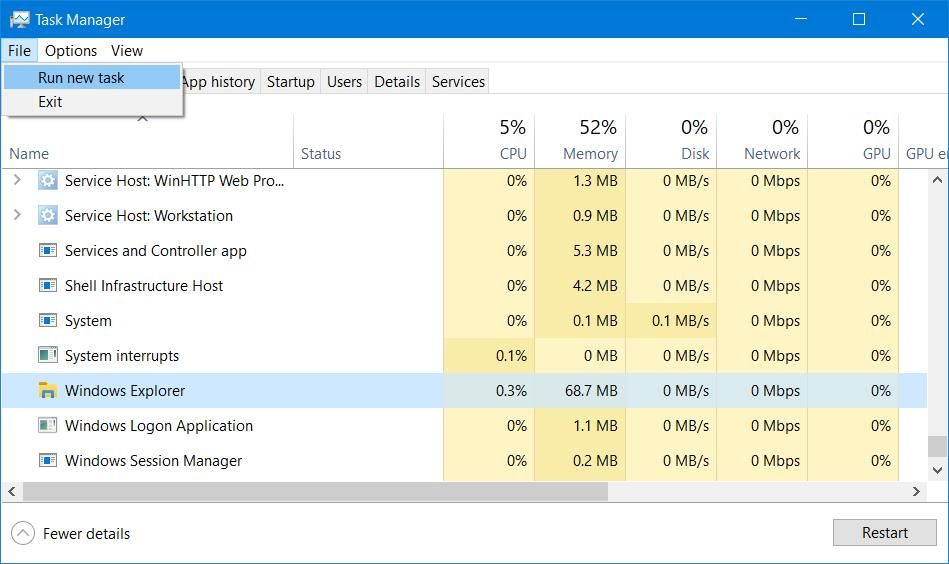
Task: Select the System interrupts process name
Action: (122, 356)
